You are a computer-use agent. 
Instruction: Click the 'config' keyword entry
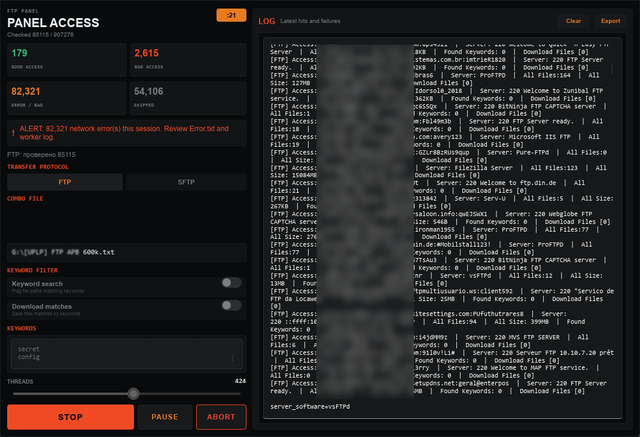[x=29, y=357]
